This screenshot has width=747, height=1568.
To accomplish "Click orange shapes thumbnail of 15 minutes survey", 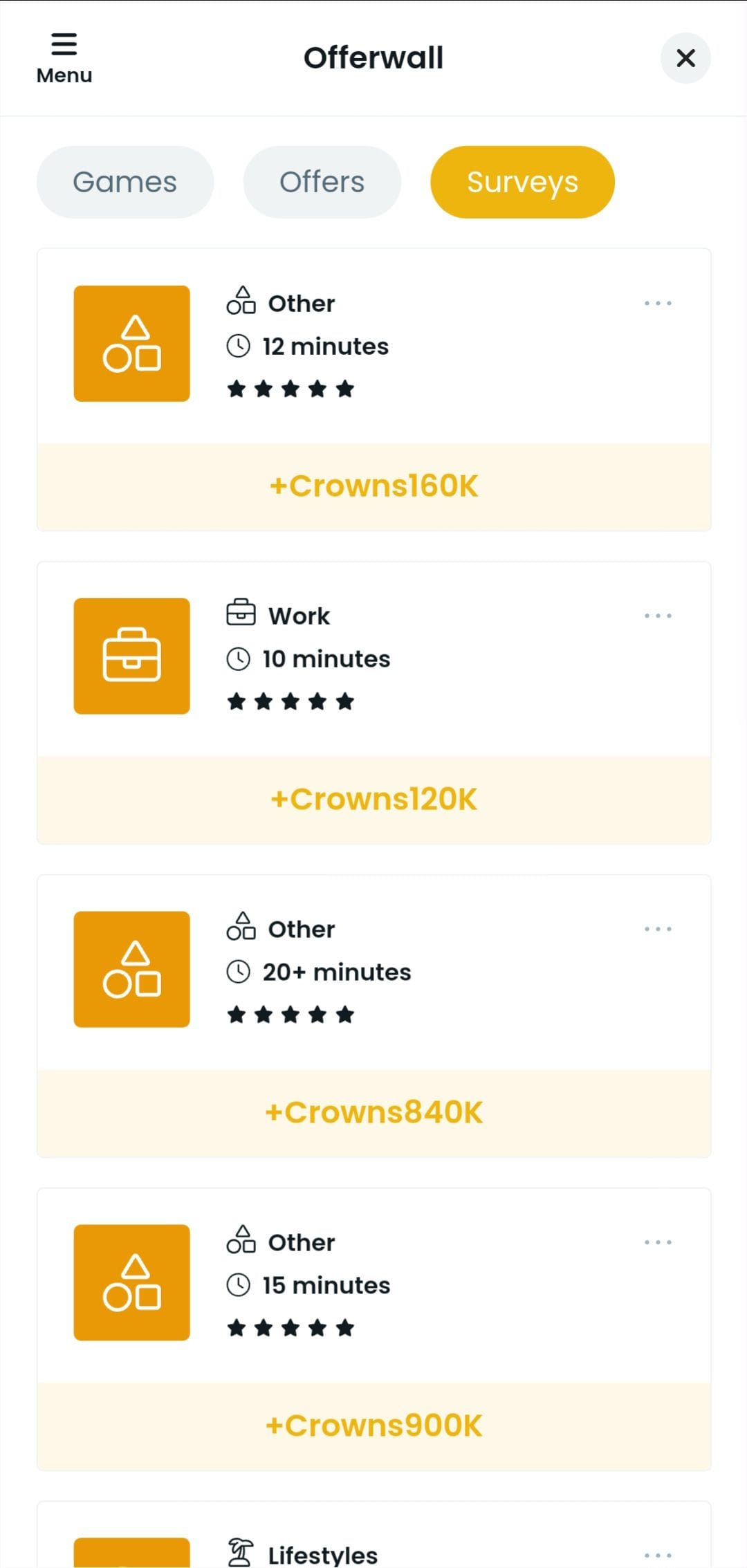I will [x=132, y=1282].
